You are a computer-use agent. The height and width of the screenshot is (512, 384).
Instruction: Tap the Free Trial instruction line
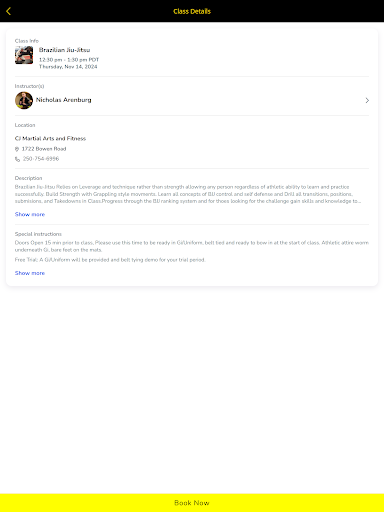(x=110, y=260)
